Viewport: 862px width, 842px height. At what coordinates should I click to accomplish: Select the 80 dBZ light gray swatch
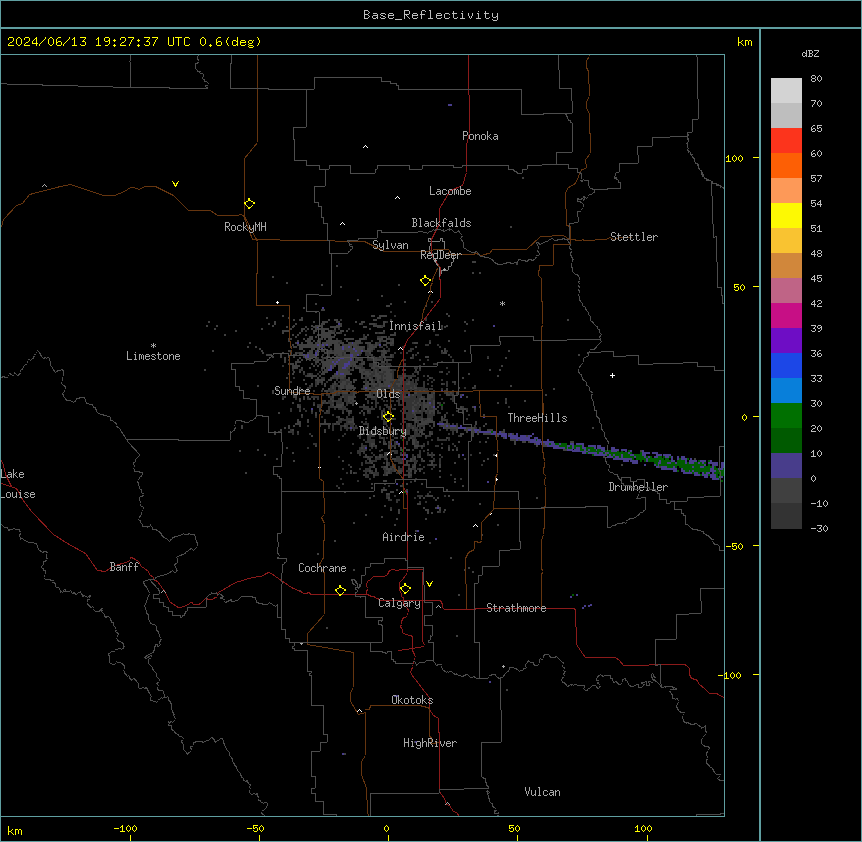tap(786, 91)
